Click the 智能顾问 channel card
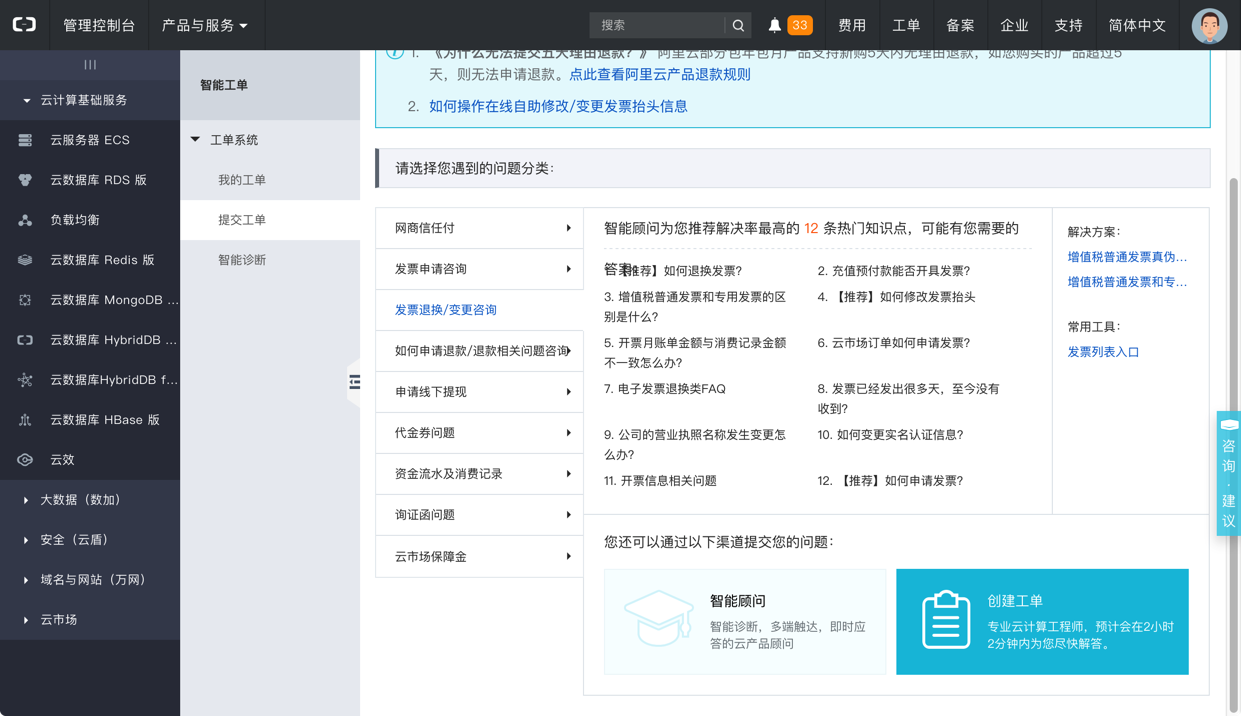Image resolution: width=1241 pixels, height=716 pixels. click(x=745, y=622)
